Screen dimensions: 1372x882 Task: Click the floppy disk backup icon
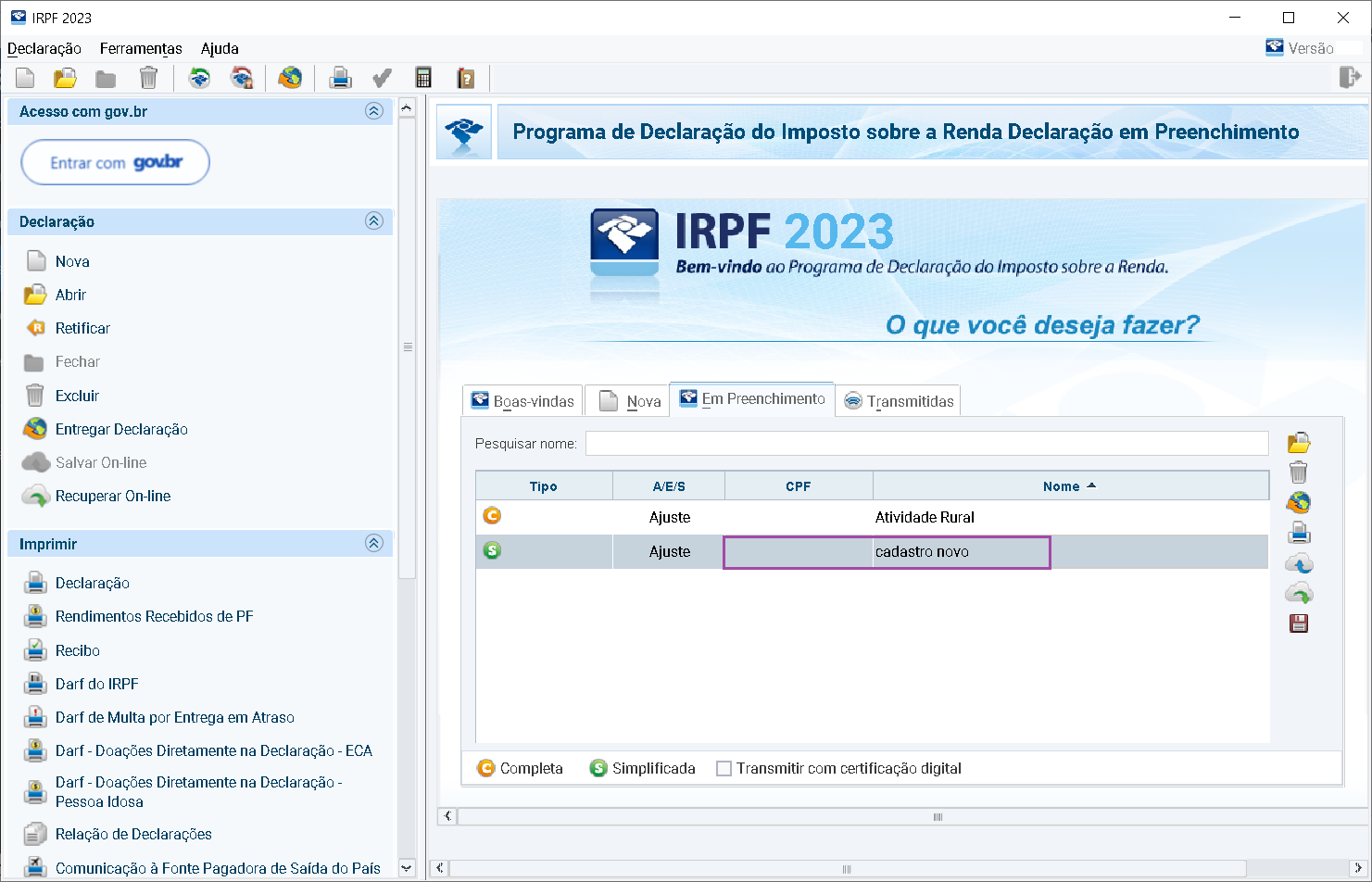coord(1299,624)
